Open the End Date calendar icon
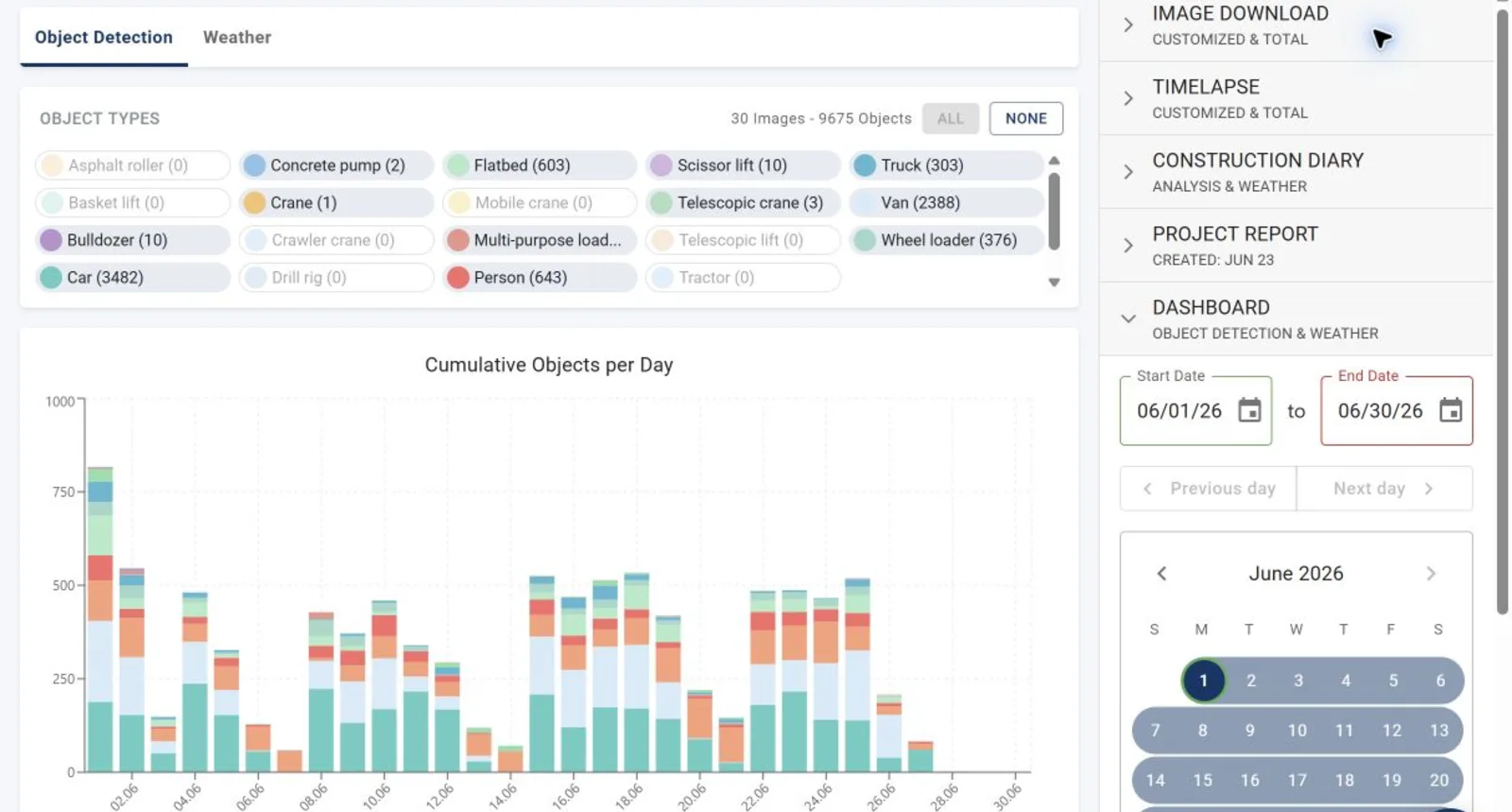 (1451, 410)
